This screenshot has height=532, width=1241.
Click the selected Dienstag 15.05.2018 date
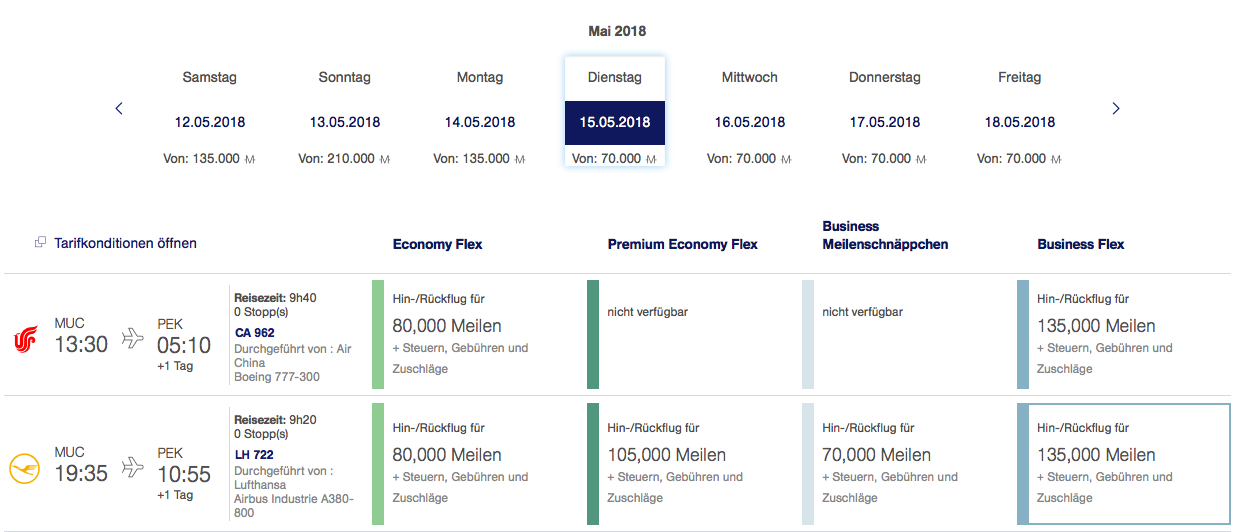click(615, 121)
